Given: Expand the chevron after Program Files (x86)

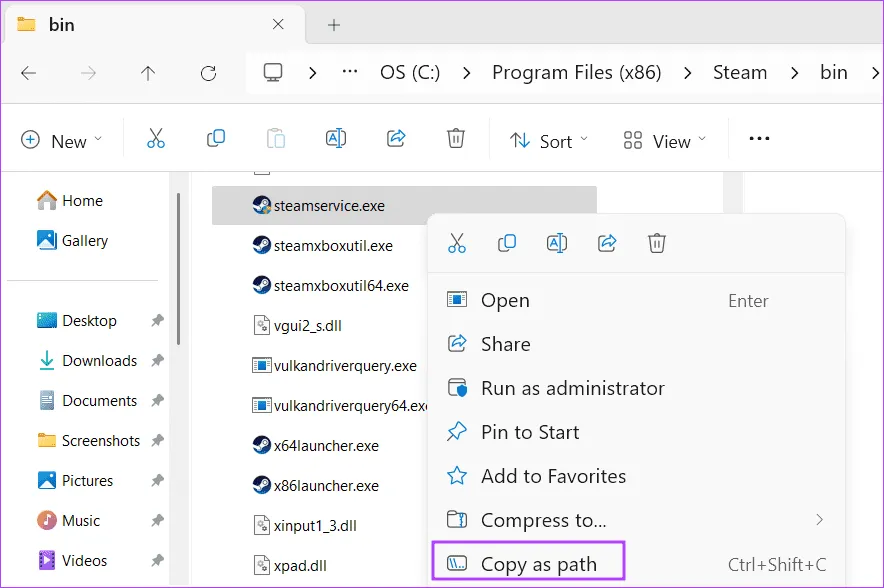Looking at the screenshot, I should 687,73.
